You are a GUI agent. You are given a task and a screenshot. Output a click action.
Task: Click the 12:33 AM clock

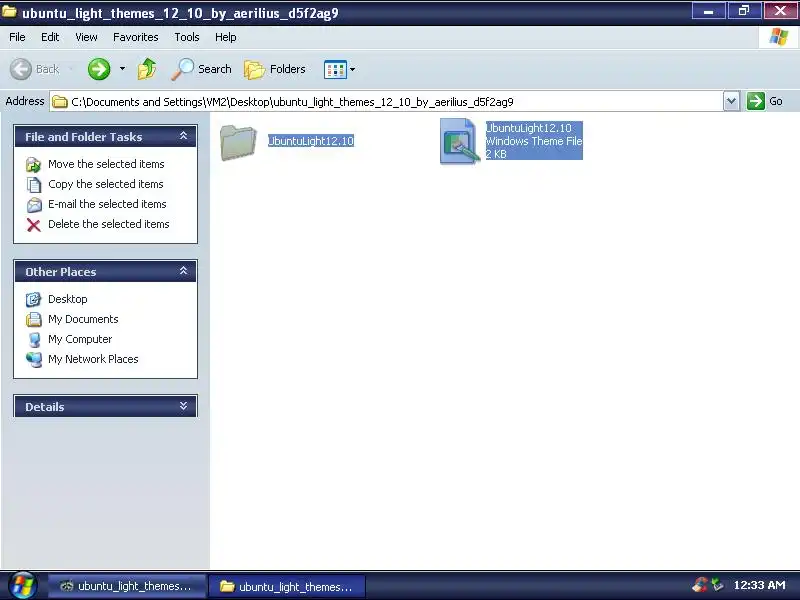(x=759, y=585)
